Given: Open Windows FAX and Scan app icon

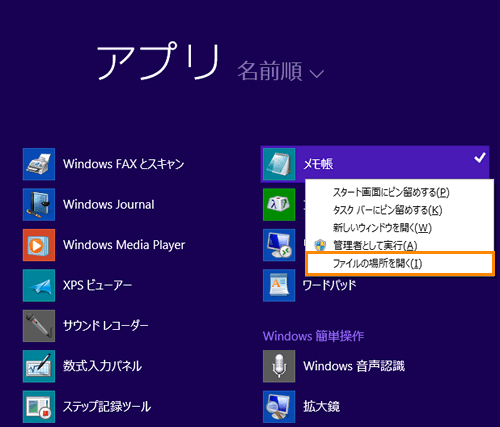Looking at the screenshot, I should coord(39,164).
